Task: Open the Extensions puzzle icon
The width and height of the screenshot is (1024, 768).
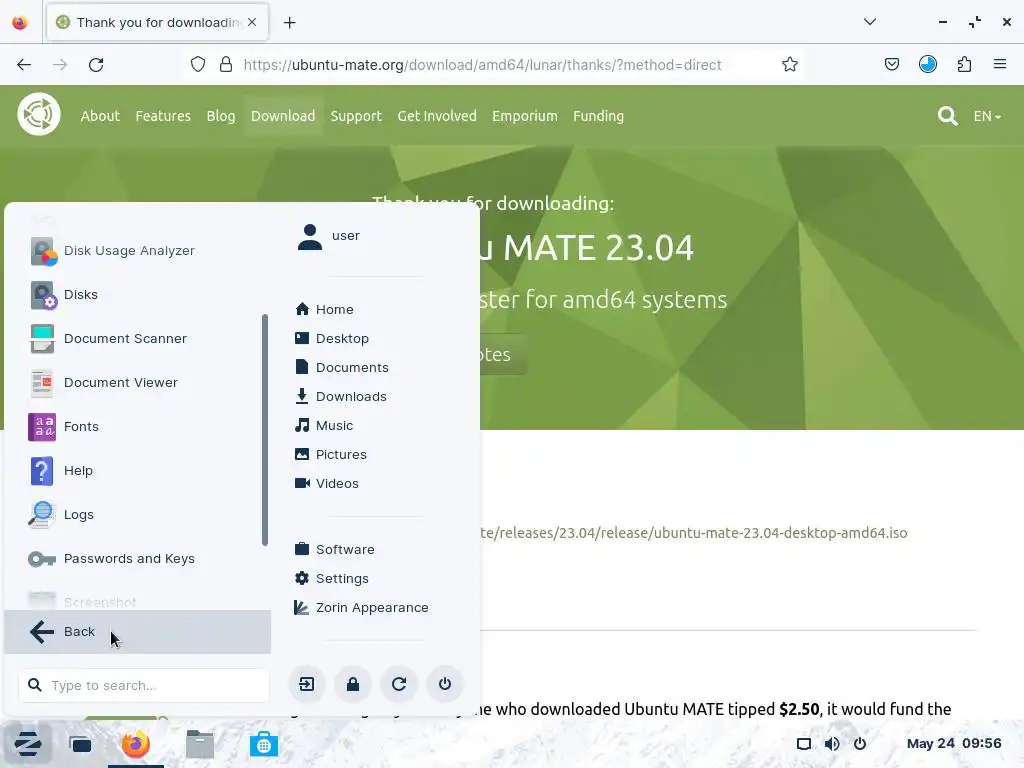Action: [x=964, y=65]
